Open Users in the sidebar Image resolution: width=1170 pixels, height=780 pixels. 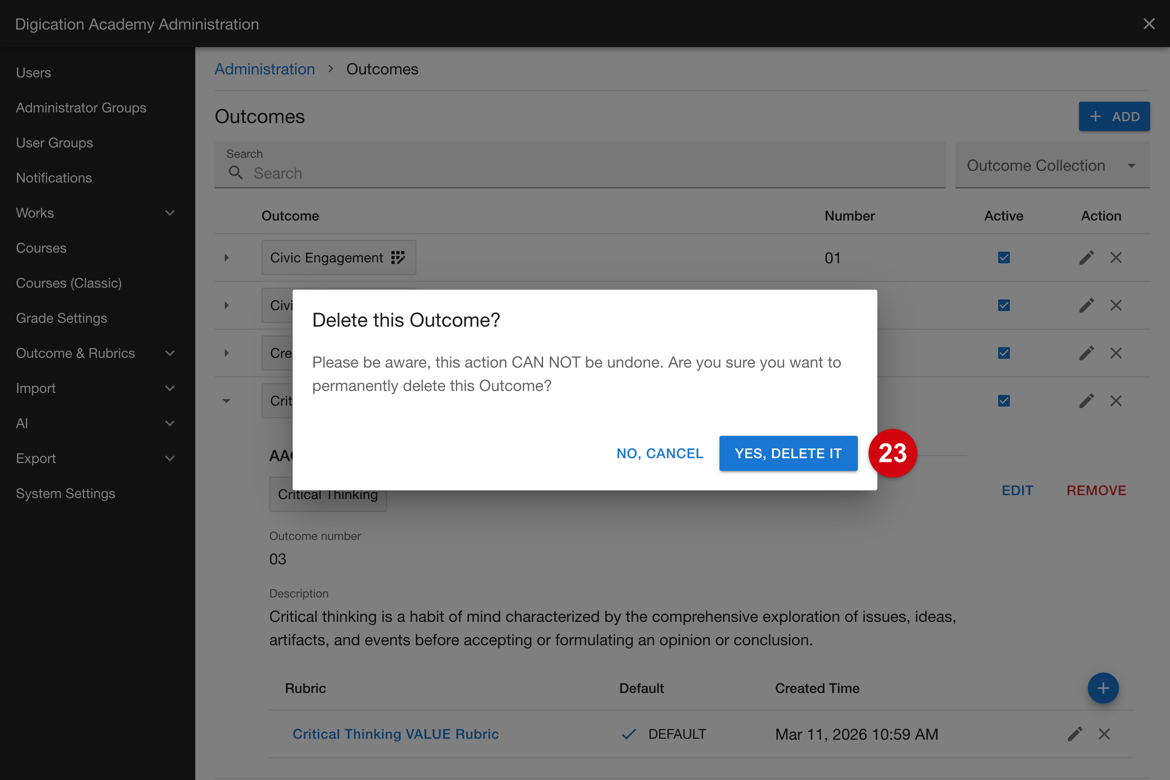(34, 72)
